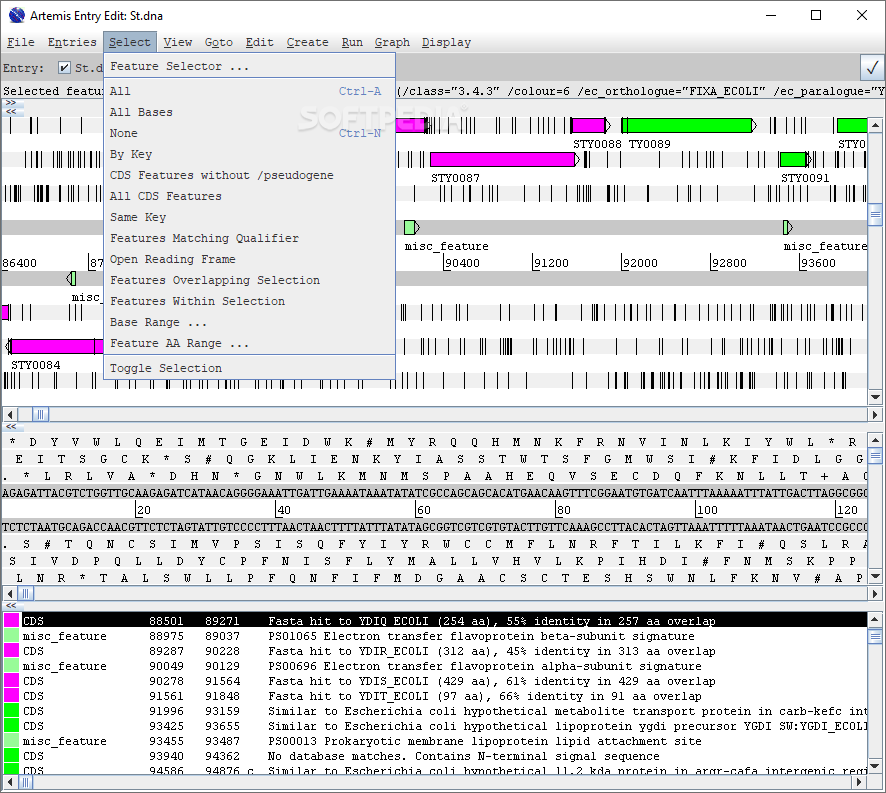The height and width of the screenshot is (793, 886).
Task: Toggle the St.dna entry checkbox
Action: [x=64, y=68]
